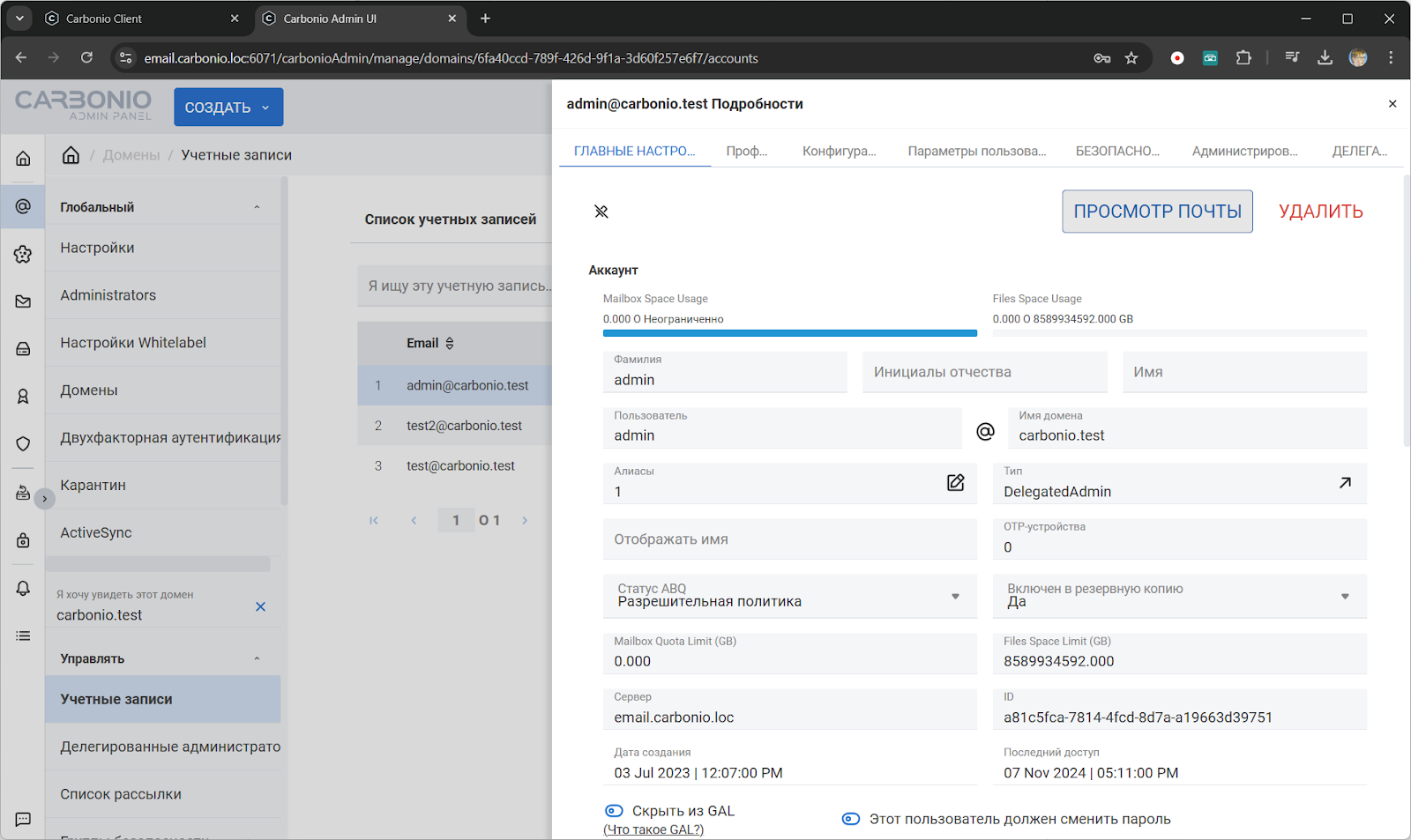The height and width of the screenshot is (840, 1411).
Task: Click the 'ПРОСМОТР ПОЧТЫ' button
Action: click(x=1157, y=212)
